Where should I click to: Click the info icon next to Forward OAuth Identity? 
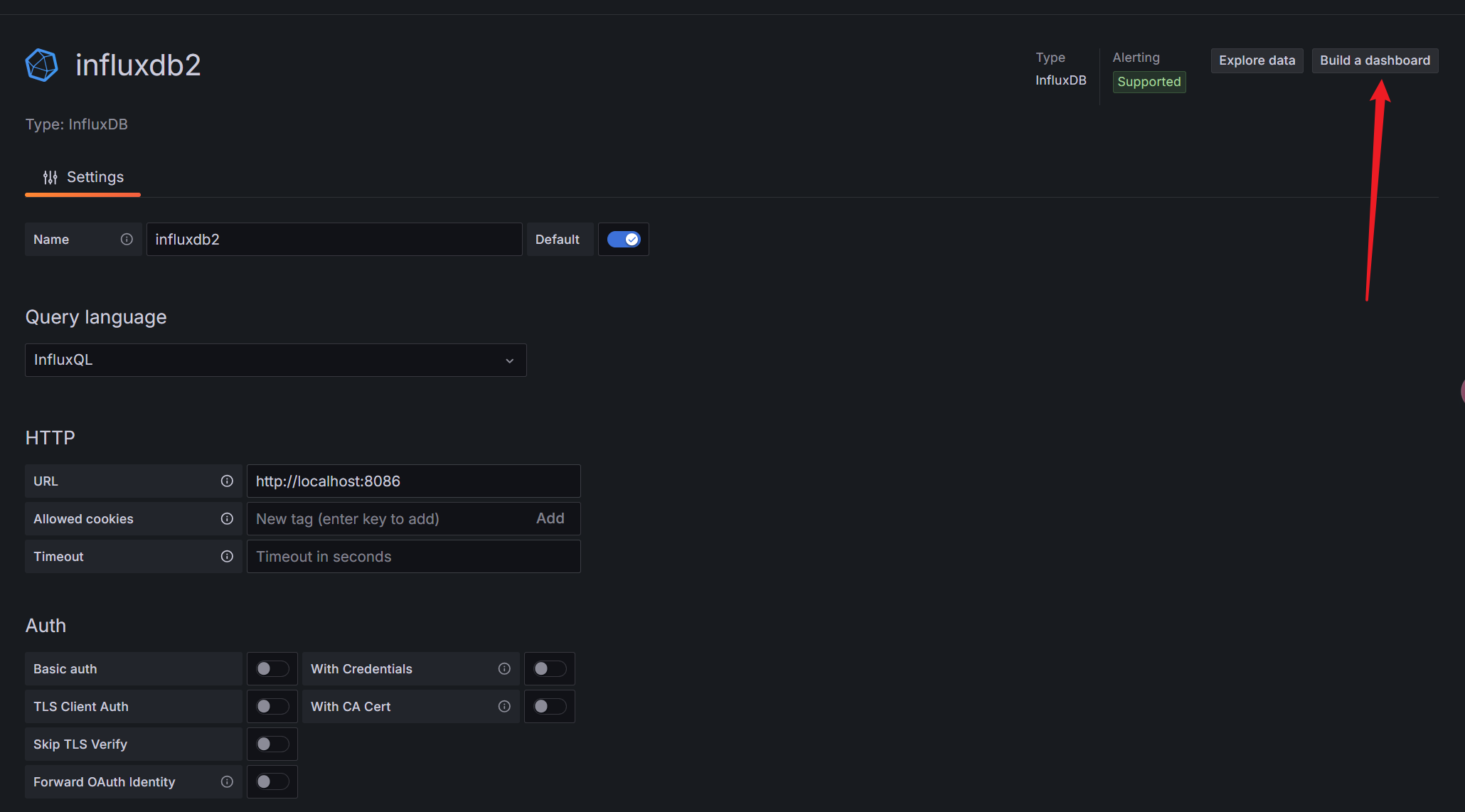[x=227, y=782]
